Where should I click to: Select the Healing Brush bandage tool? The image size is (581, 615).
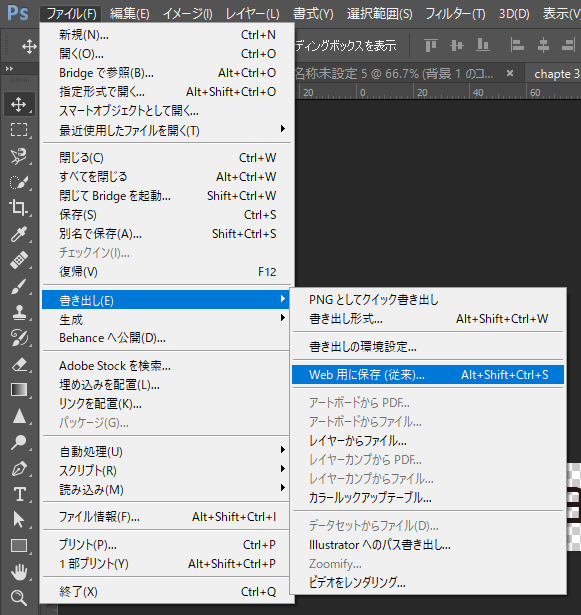(19, 260)
